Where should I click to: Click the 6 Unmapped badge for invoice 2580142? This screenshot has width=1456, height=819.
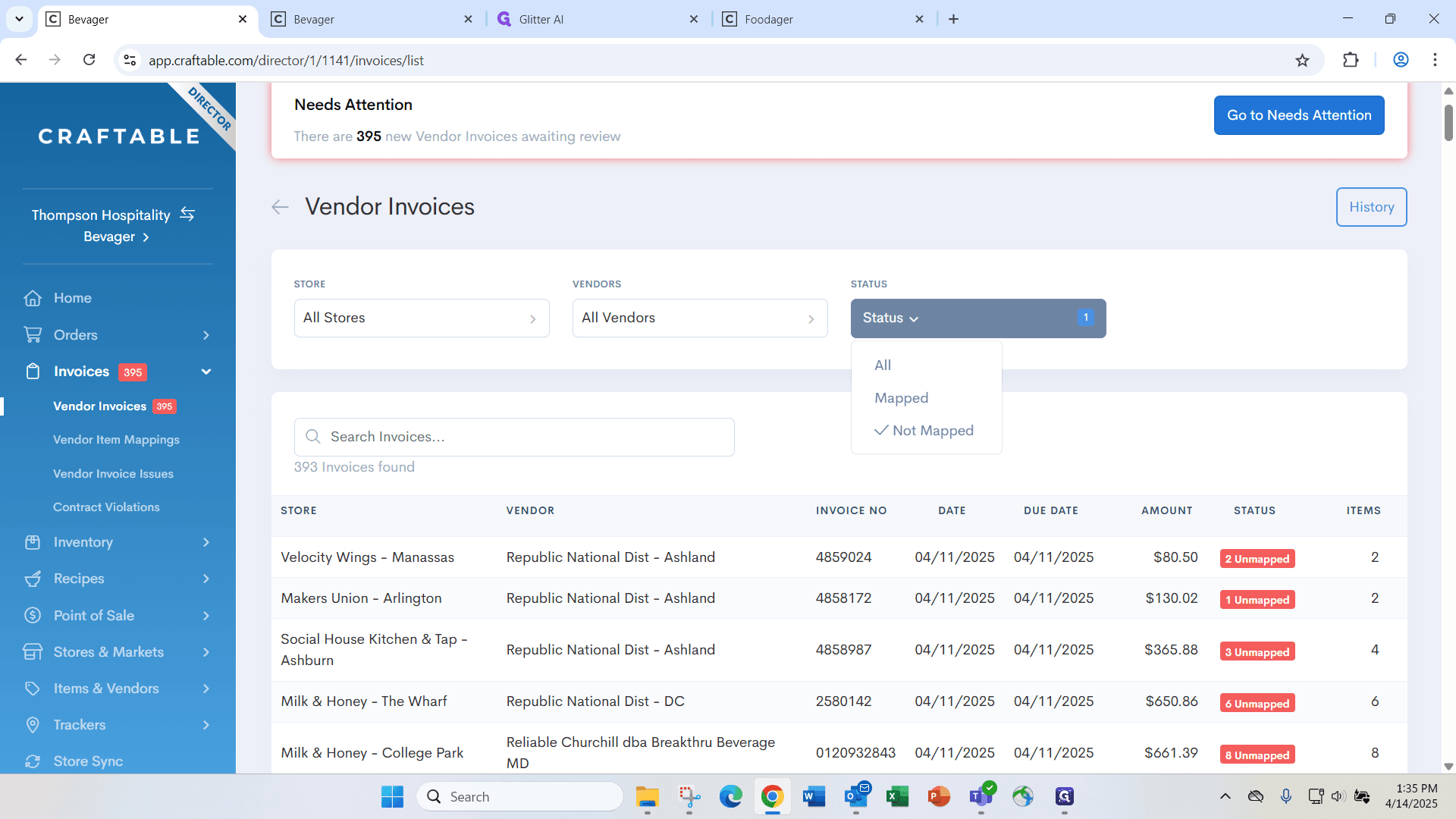tap(1257, 704)
